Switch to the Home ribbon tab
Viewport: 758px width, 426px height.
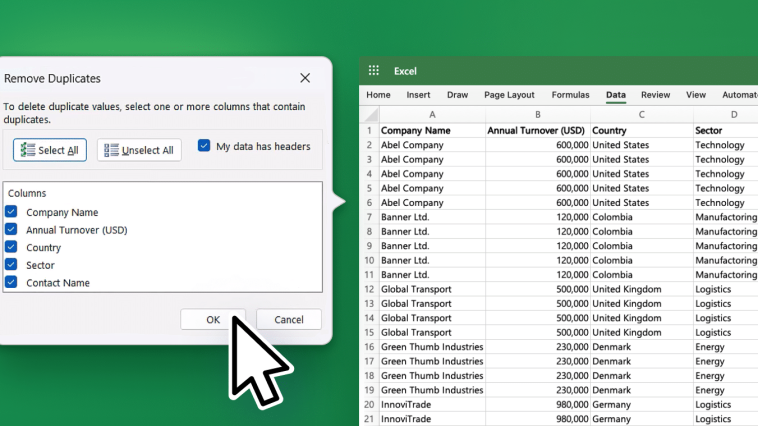(378, 95)
